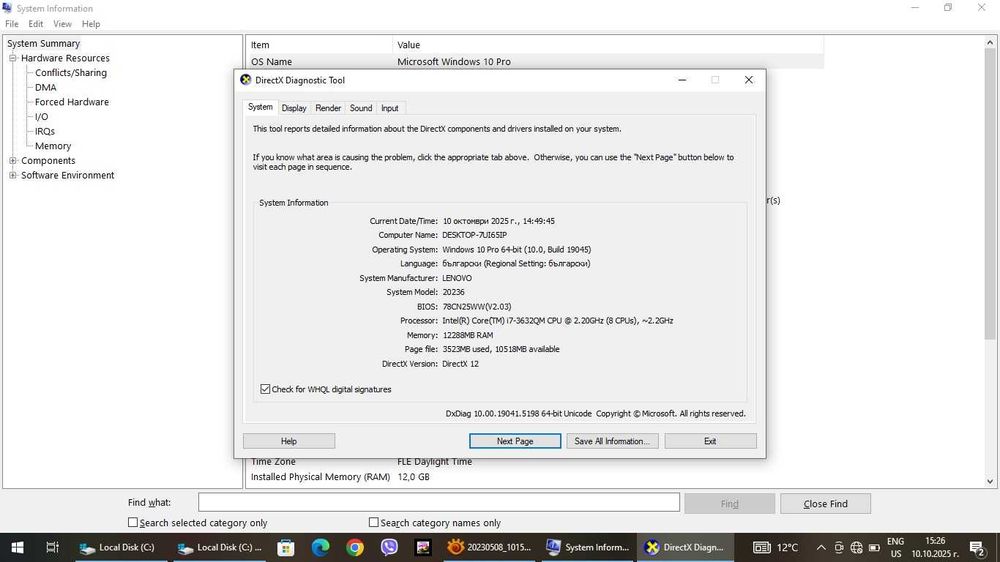The image size is (1000, 562).
Task: Select IRQs tree item
Action: tap(45, 131)
